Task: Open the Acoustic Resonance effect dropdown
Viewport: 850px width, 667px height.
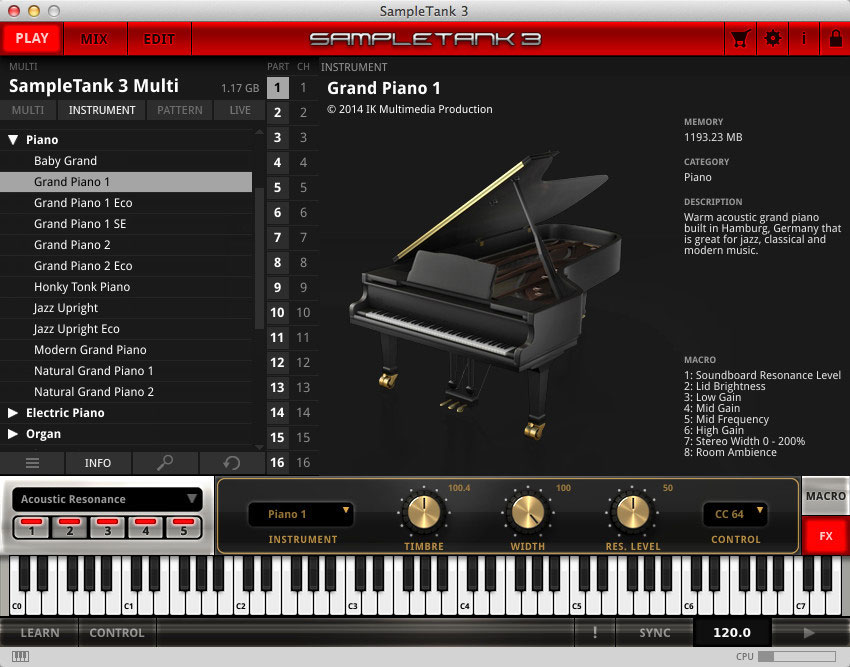Action: tap(107, 499)
